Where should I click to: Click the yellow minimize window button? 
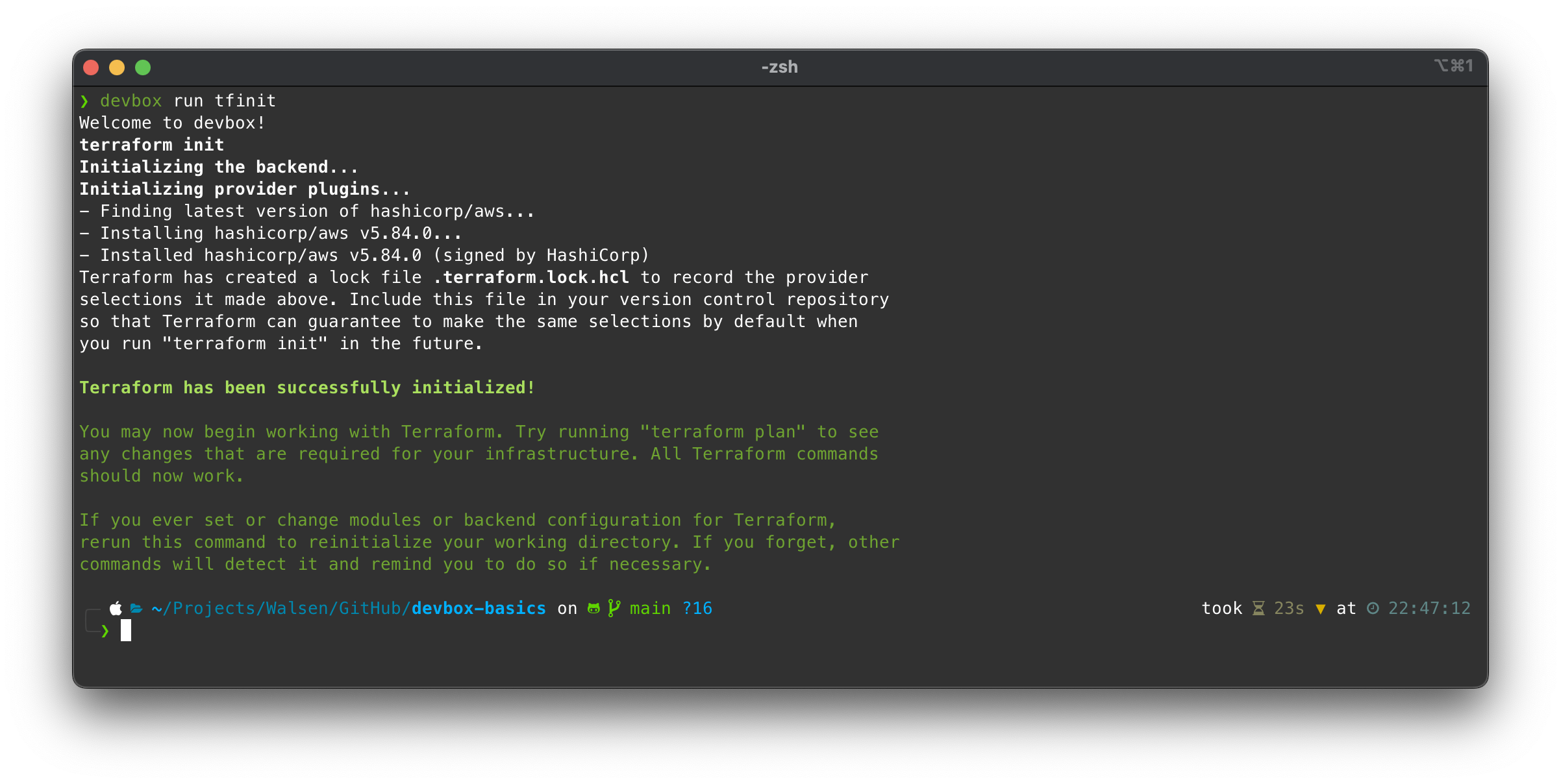pos(117,67)
